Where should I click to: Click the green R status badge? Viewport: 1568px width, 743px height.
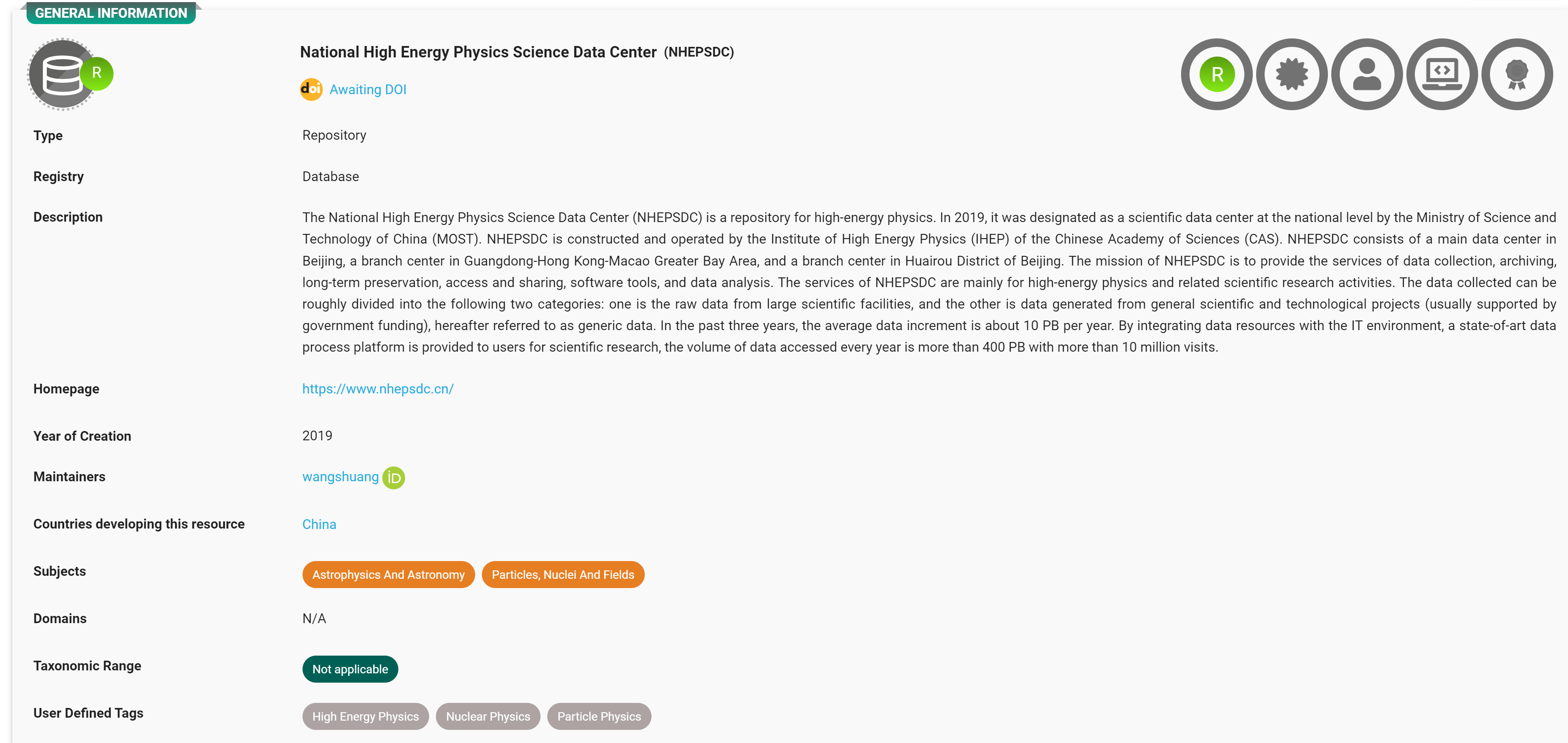(1216, 74)
